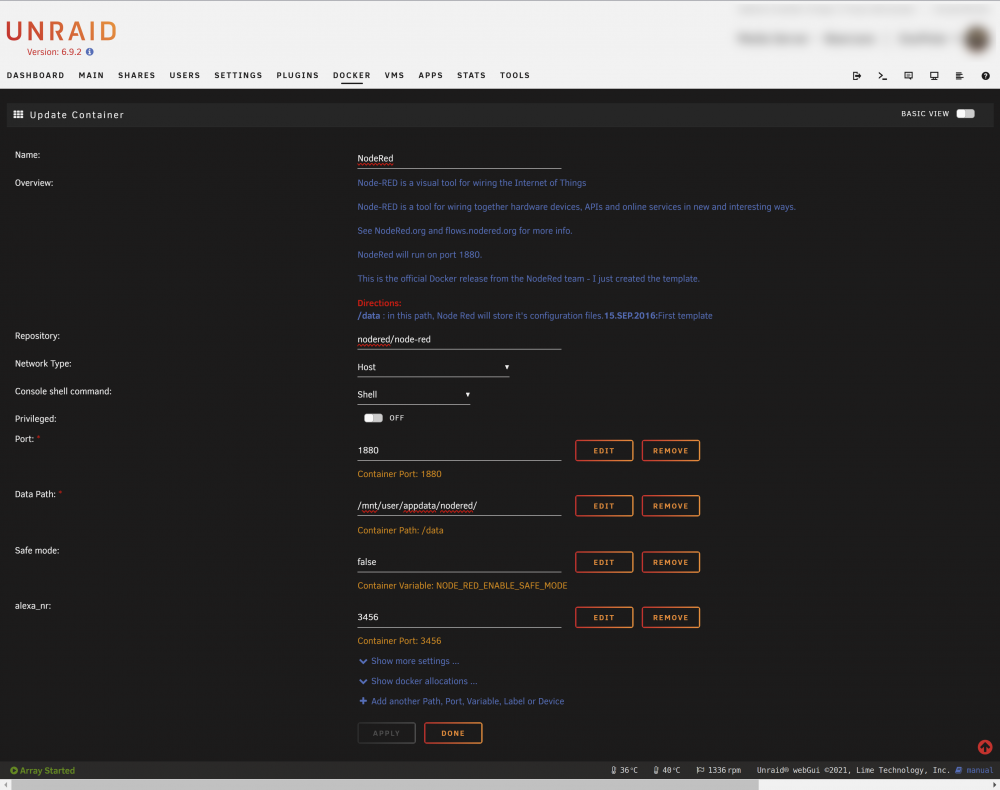The width and height of the screenshot is (1000, 790).
Task: Toggle the Basic View switch
Action: click(965, 113)
